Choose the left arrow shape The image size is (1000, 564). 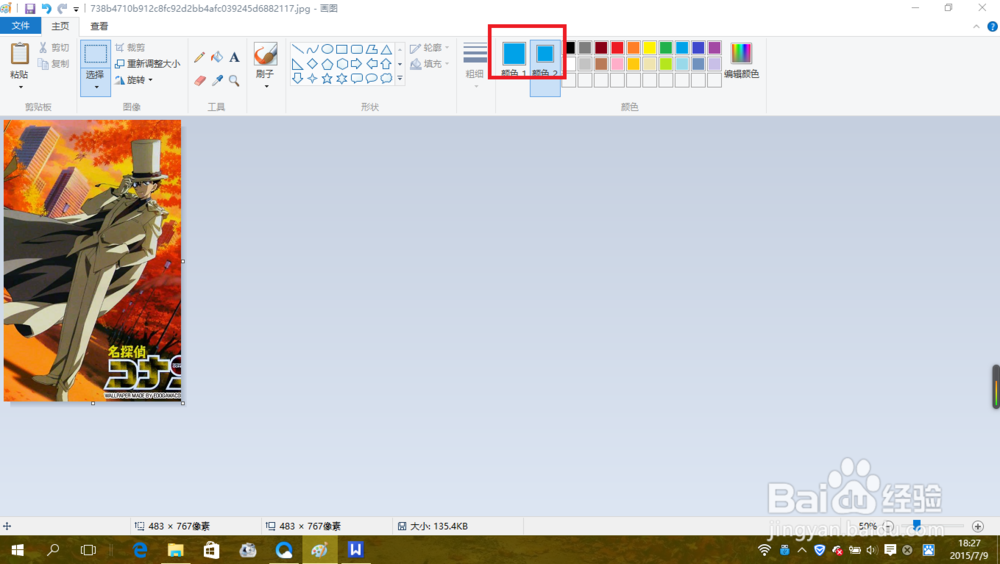(372, 64)
